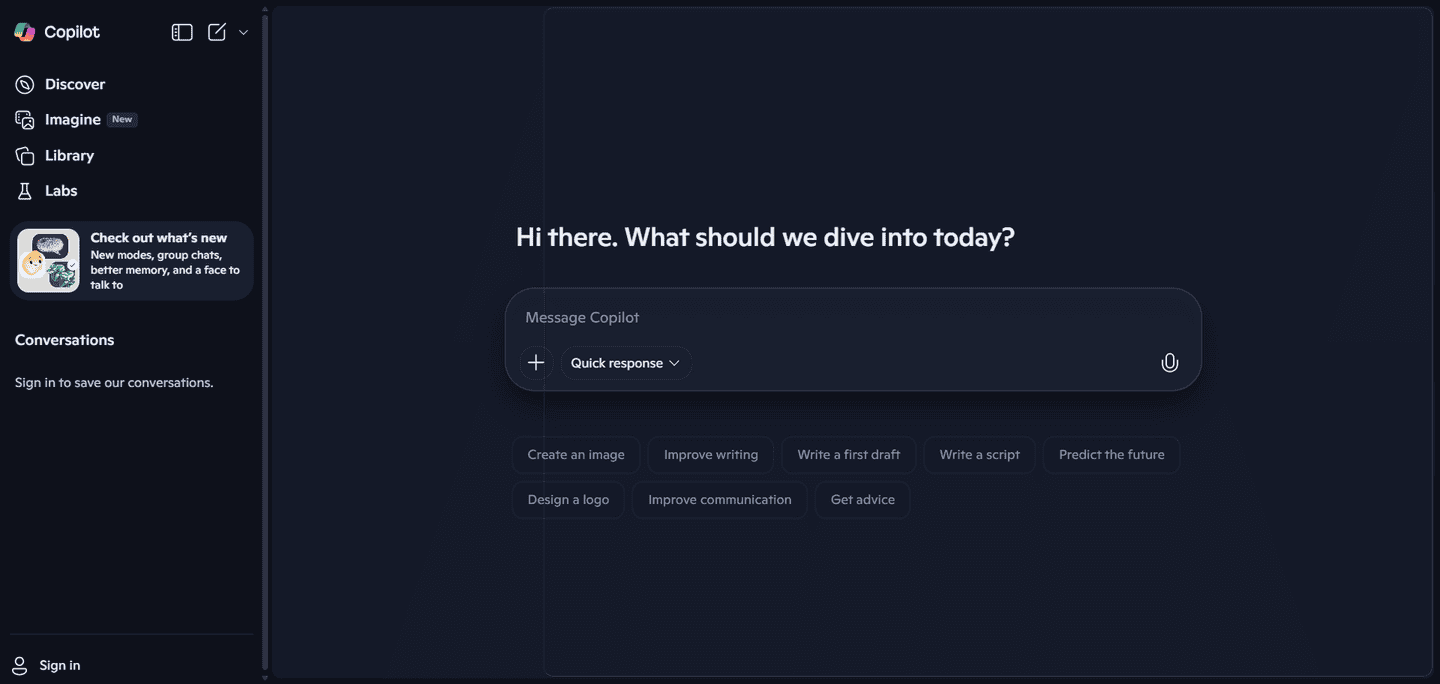
Task: Click the 'Design a logo' suggestion
Action: point(568,500)
